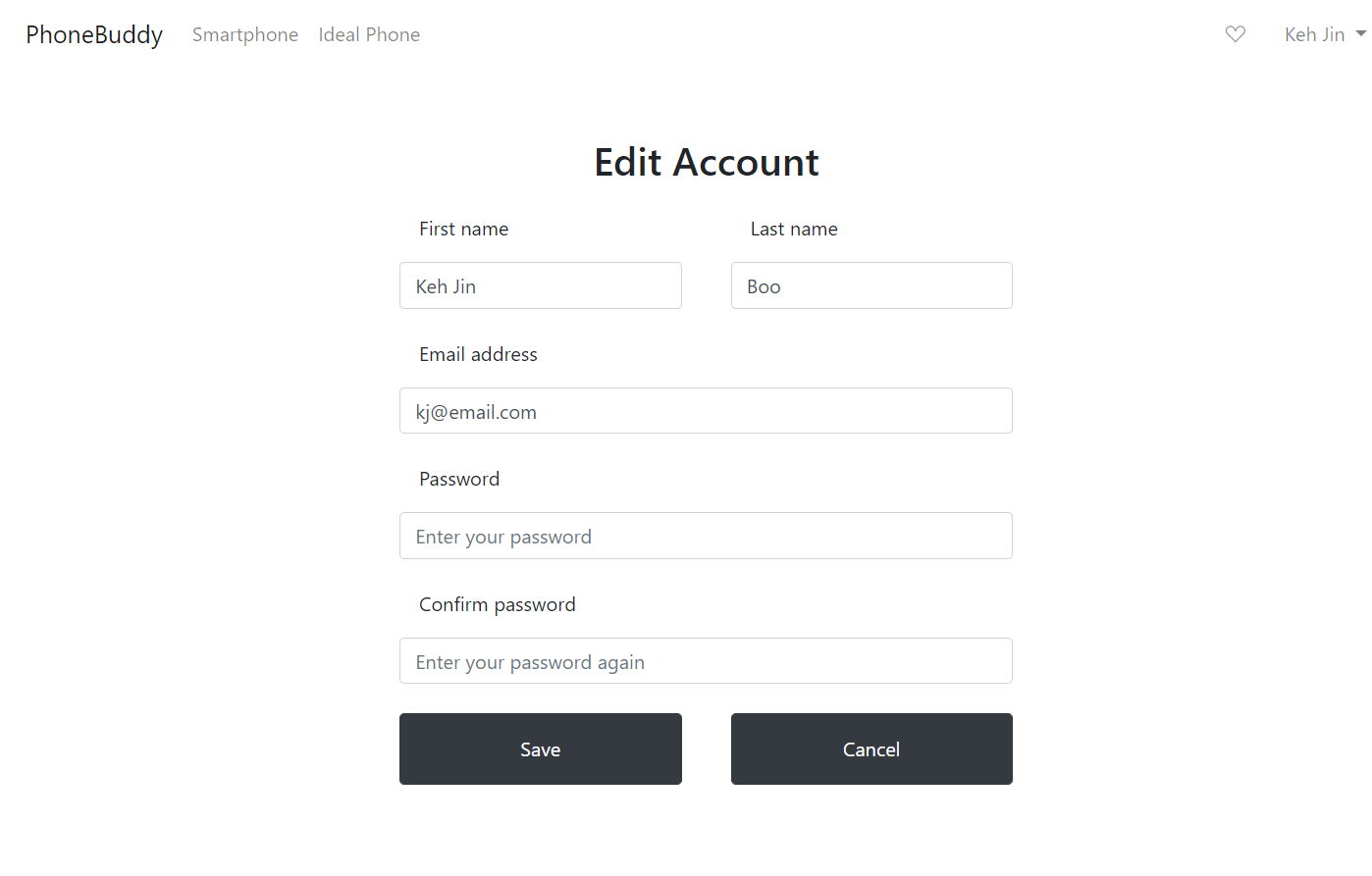Image resolution: width=1372 pixels, height=876 pixels.
Task: Click the Last name label
Action: click(794, 229)
